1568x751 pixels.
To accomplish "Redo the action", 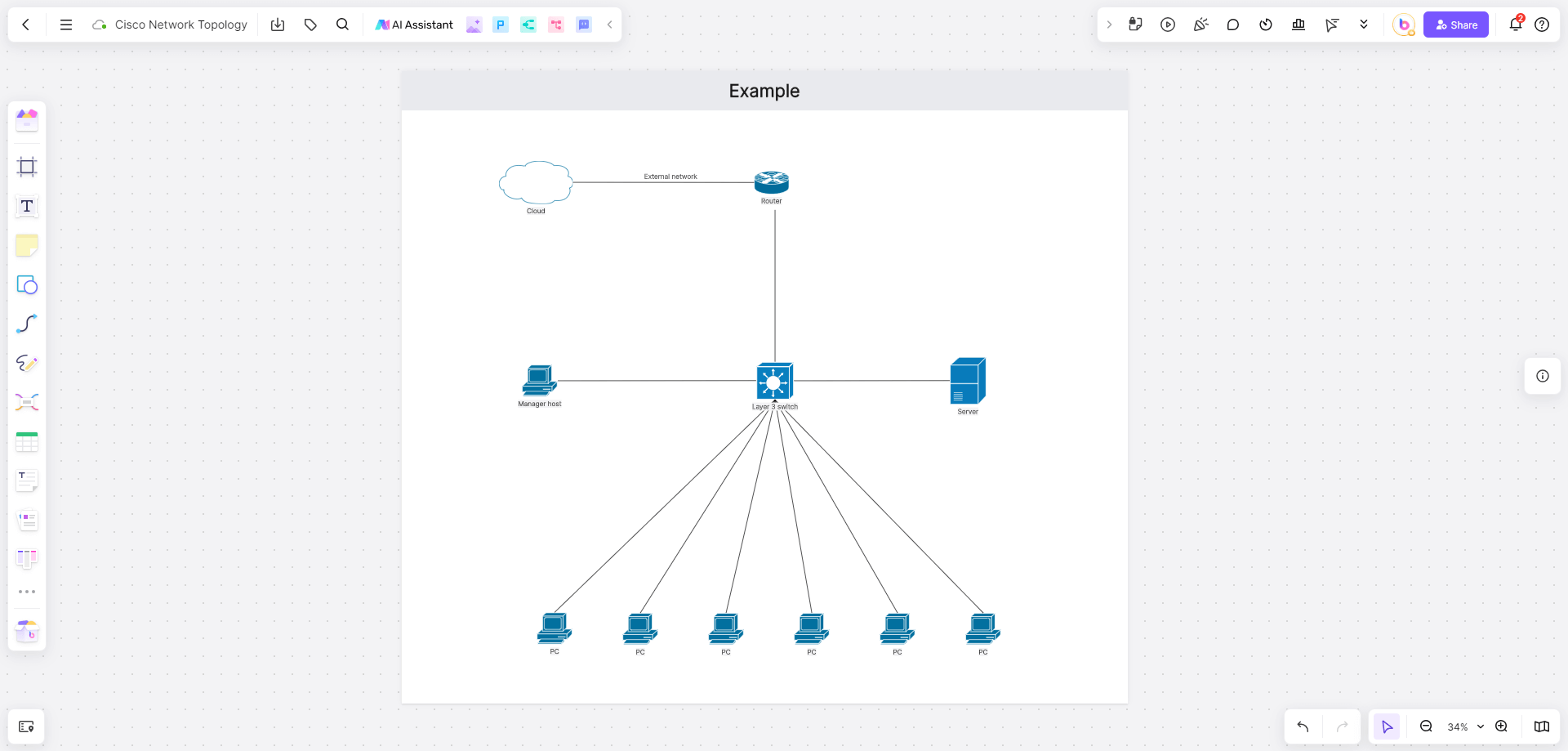I will [1342, 726].
